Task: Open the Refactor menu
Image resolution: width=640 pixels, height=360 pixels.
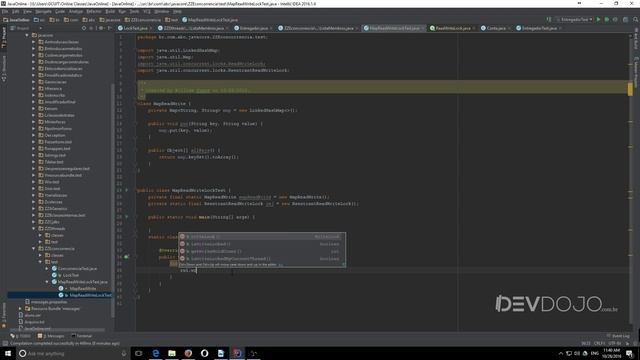Action: [x=94, y=11]
